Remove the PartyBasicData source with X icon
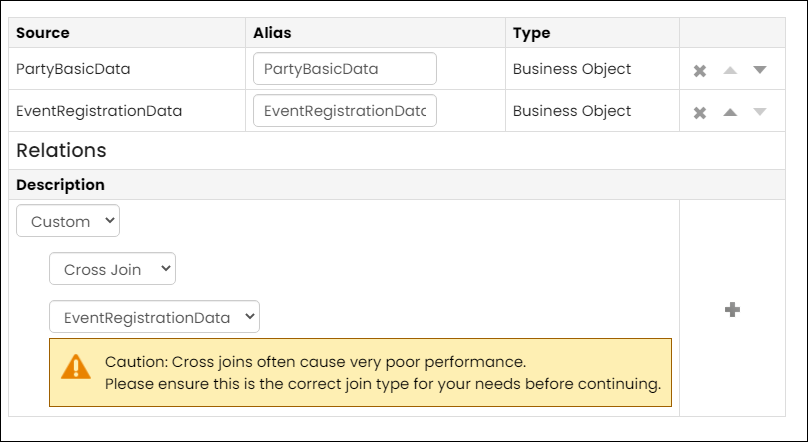 [x=699, y=71]
